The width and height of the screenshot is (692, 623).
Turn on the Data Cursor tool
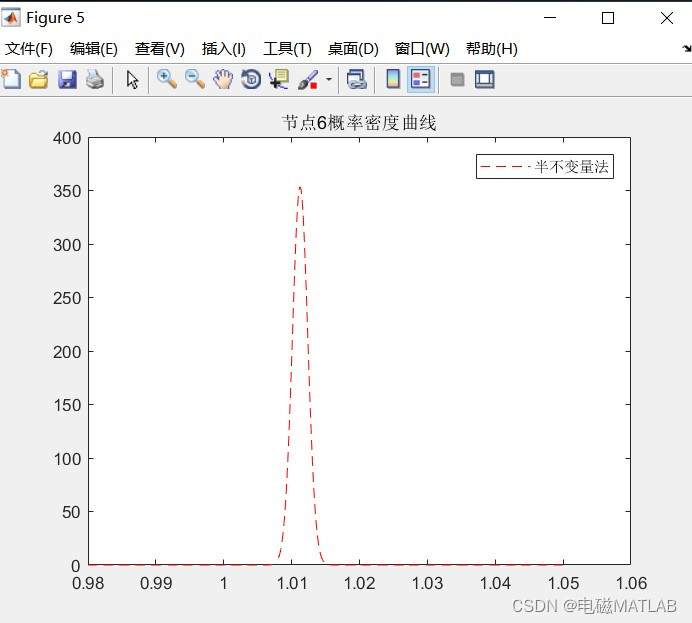[279, 80]
